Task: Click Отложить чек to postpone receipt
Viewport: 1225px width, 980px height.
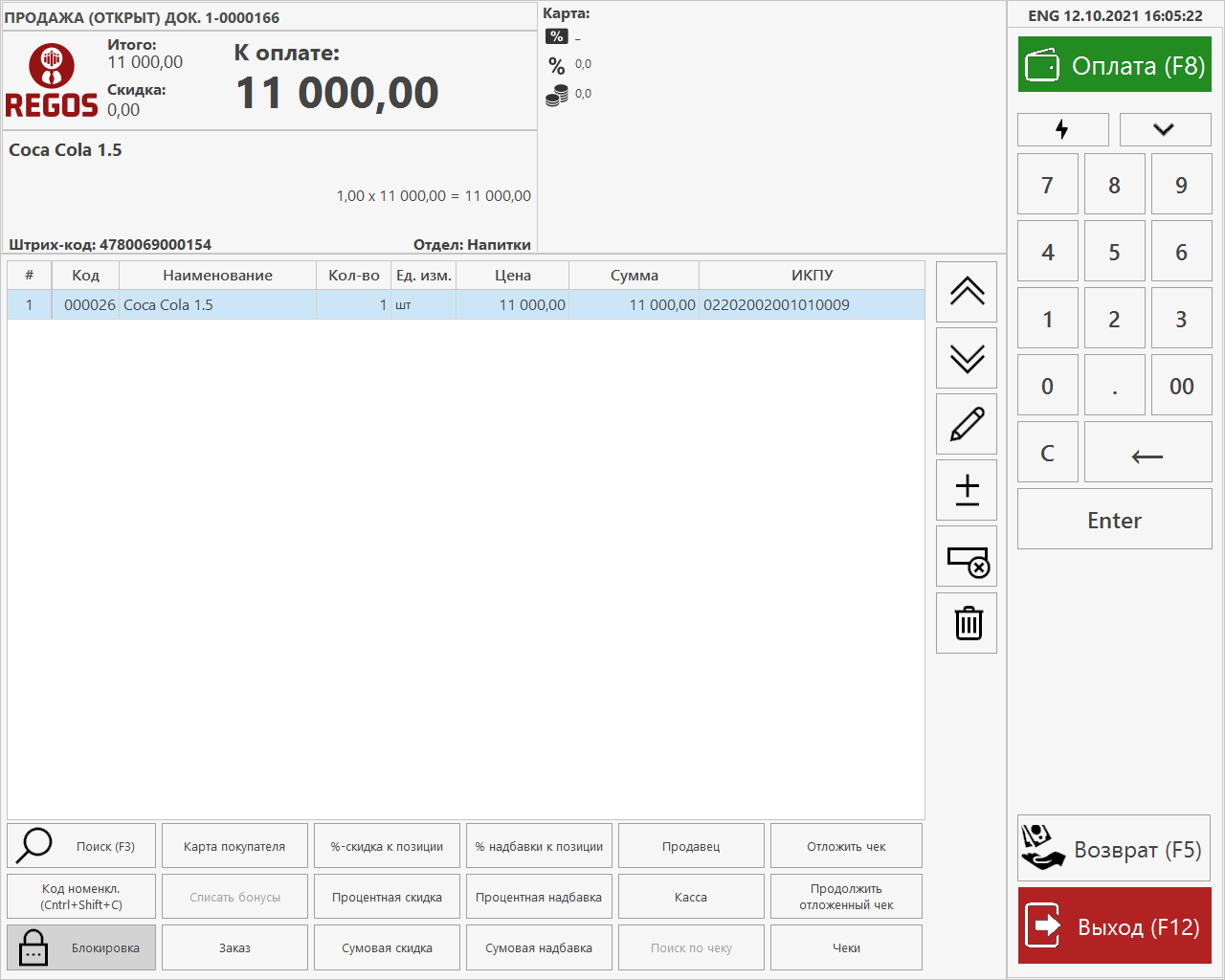Action: click(x=846, y=846)
